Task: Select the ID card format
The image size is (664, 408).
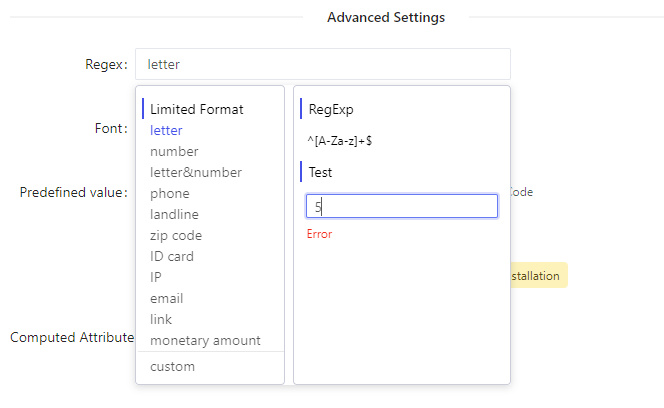Action: pos(172,256)
